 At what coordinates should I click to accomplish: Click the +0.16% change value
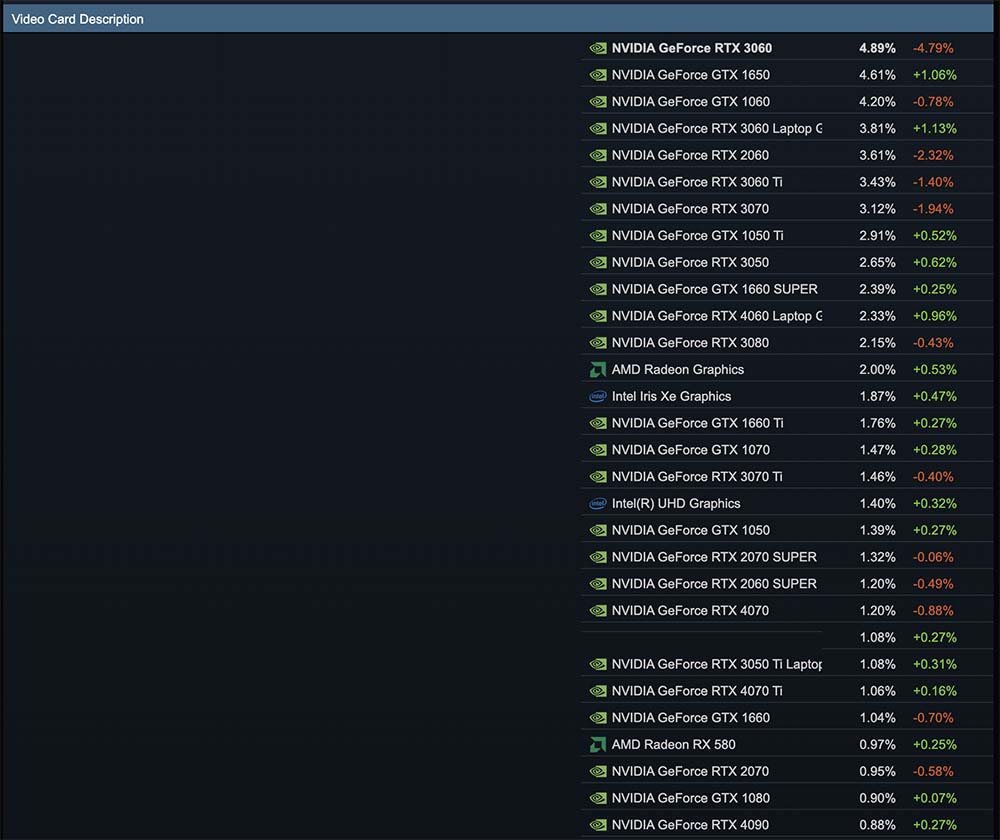(x=934, y=691)
